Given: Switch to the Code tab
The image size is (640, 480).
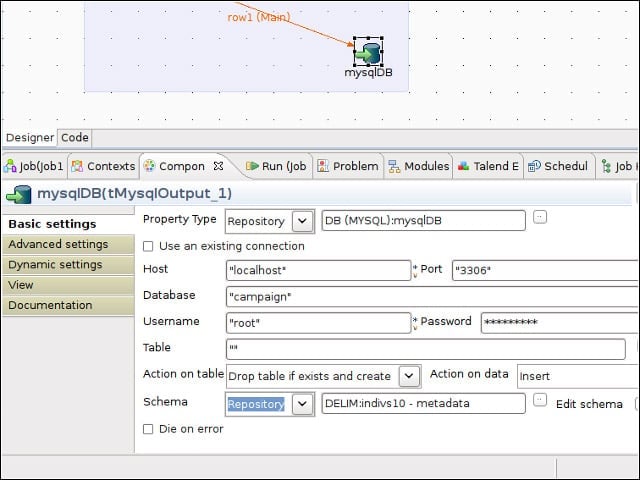Looking at the screenshot, I should click(x=75, y=138).
